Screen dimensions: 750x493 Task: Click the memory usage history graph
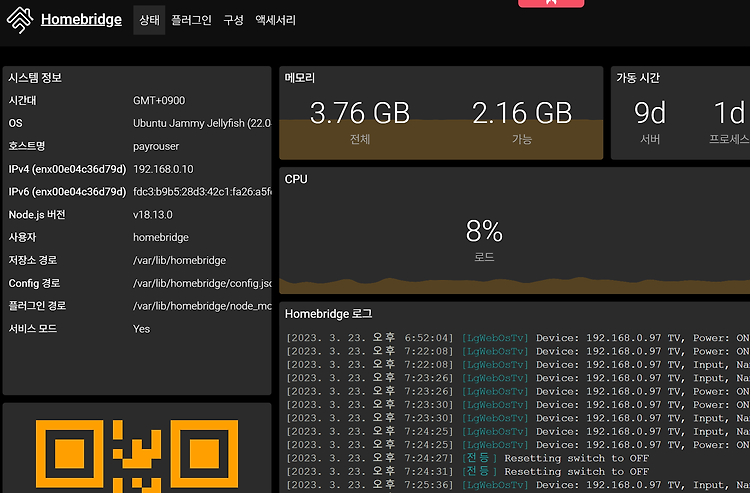click(441, 139)
